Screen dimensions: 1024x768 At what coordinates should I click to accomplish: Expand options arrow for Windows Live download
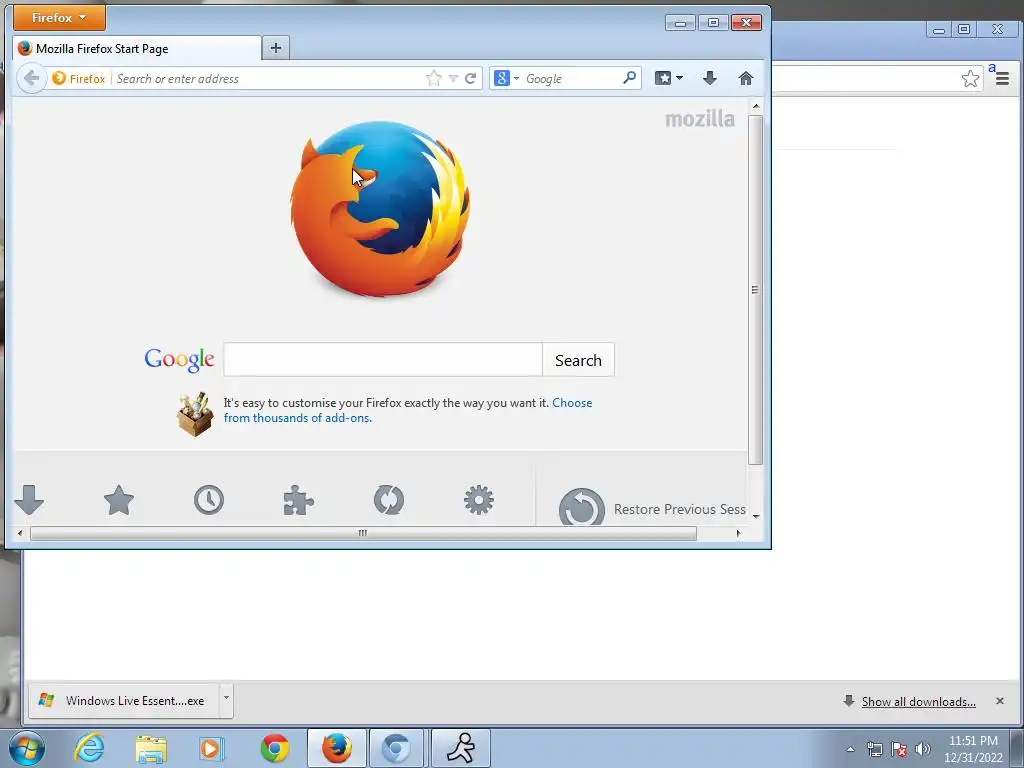[x=226, y=701]
